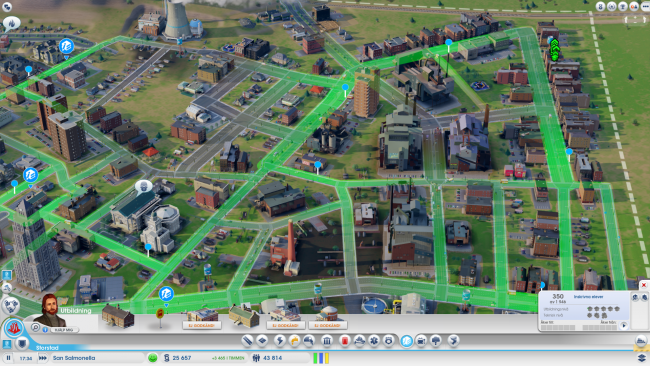Select the school bus stop thumbnail
Image resolution: width=650 pixels, height=366 pixels.
pos(160,317)
